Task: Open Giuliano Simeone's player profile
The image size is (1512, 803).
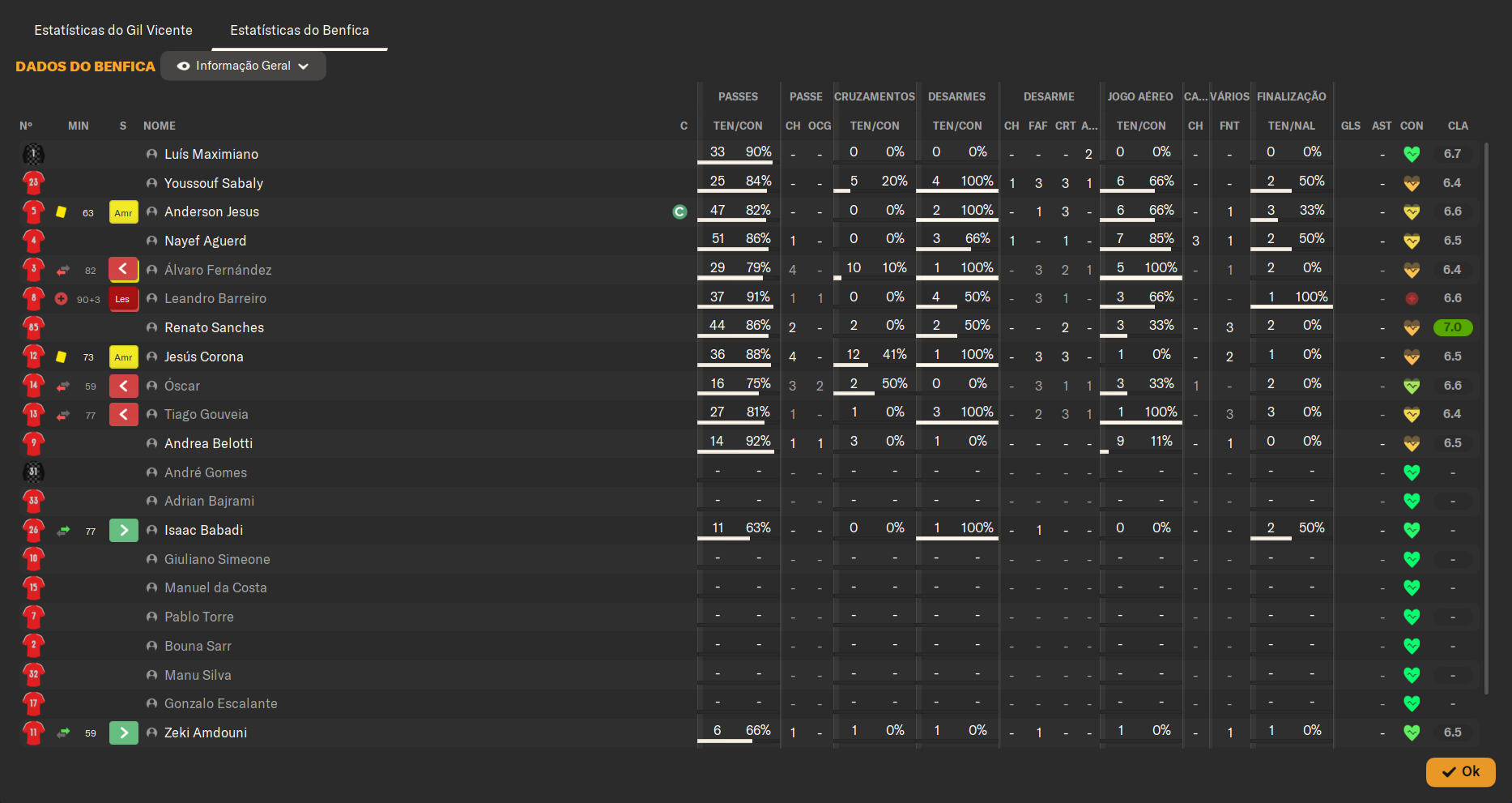Action: [x=217, y=559]
